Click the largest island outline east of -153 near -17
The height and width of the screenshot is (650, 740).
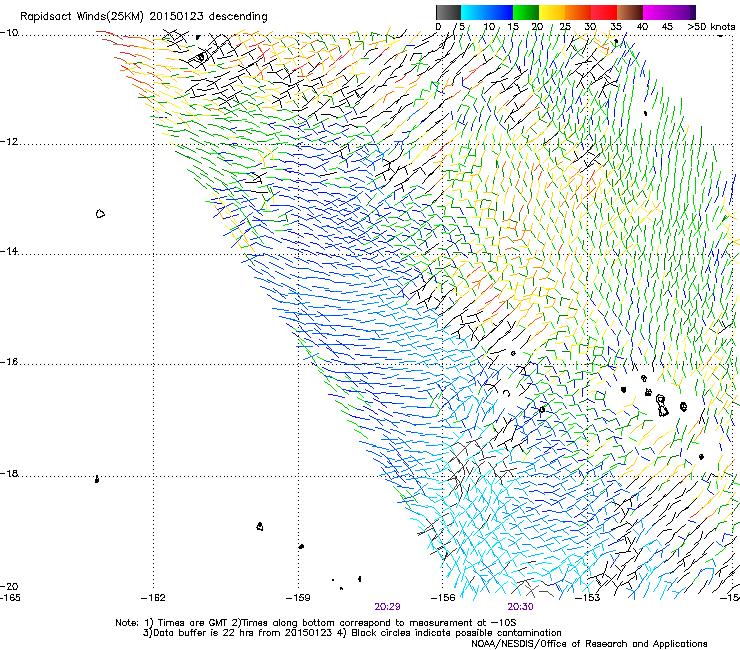pyautogui.click(x=663, y=406)
